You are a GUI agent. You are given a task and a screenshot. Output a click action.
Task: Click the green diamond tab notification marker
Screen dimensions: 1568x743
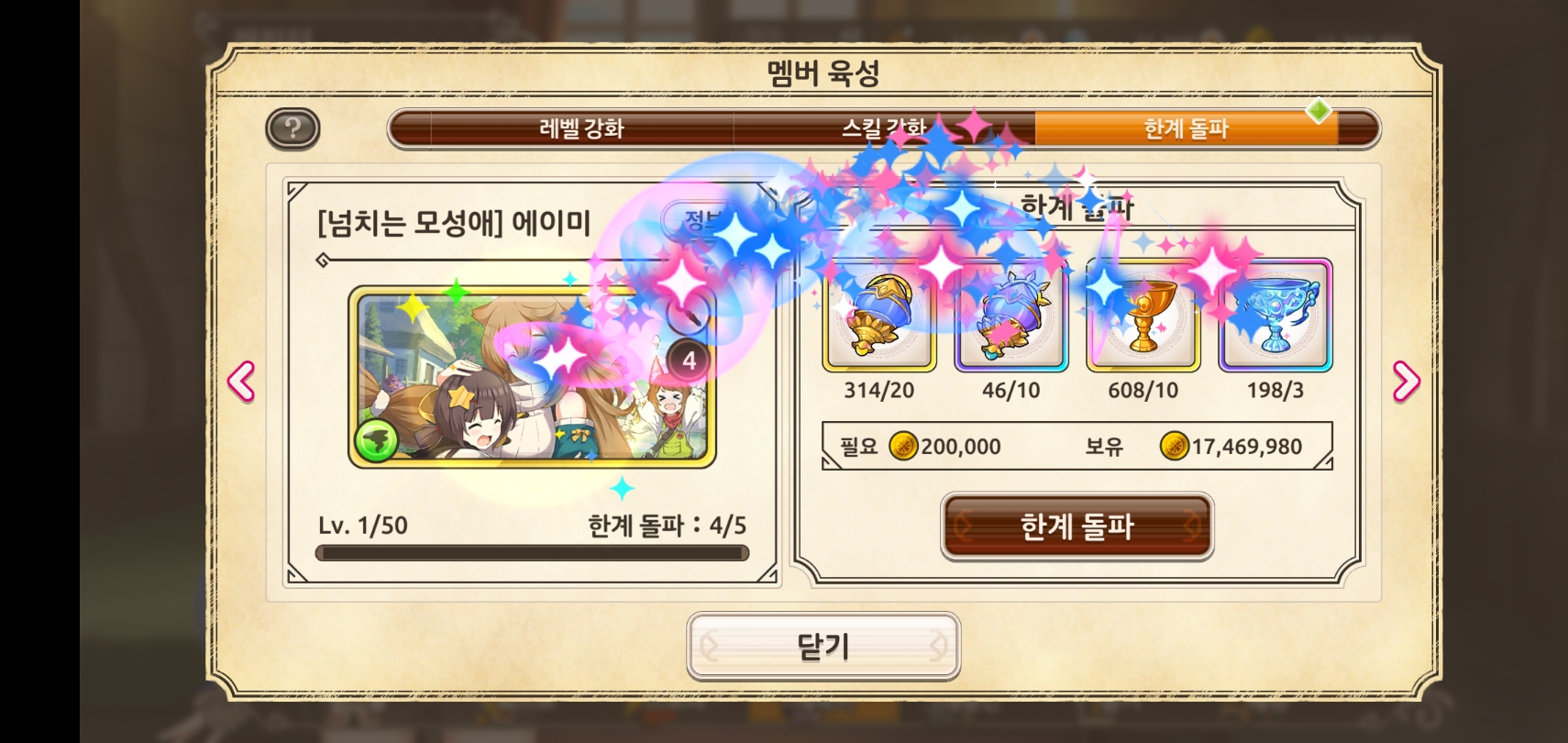pyautogui.click(x=1319, y=112)
